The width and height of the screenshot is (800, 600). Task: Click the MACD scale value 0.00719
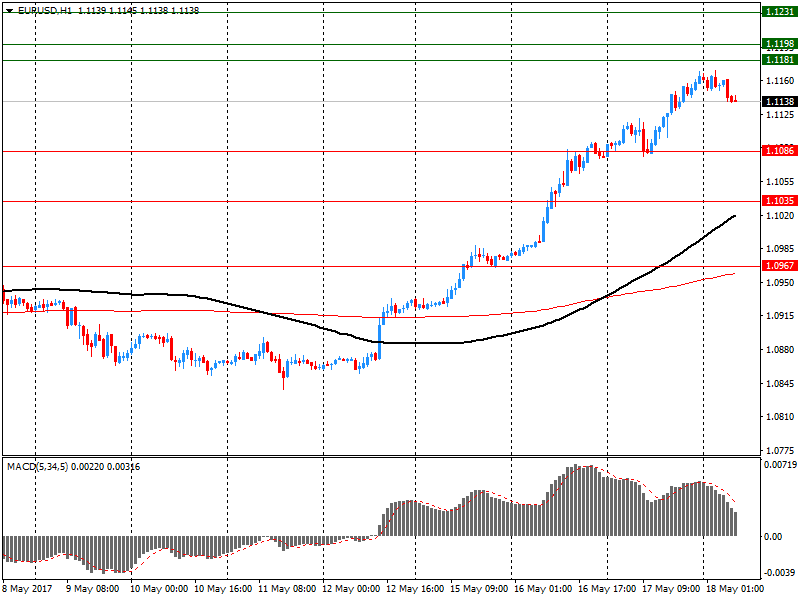point(780,465)
